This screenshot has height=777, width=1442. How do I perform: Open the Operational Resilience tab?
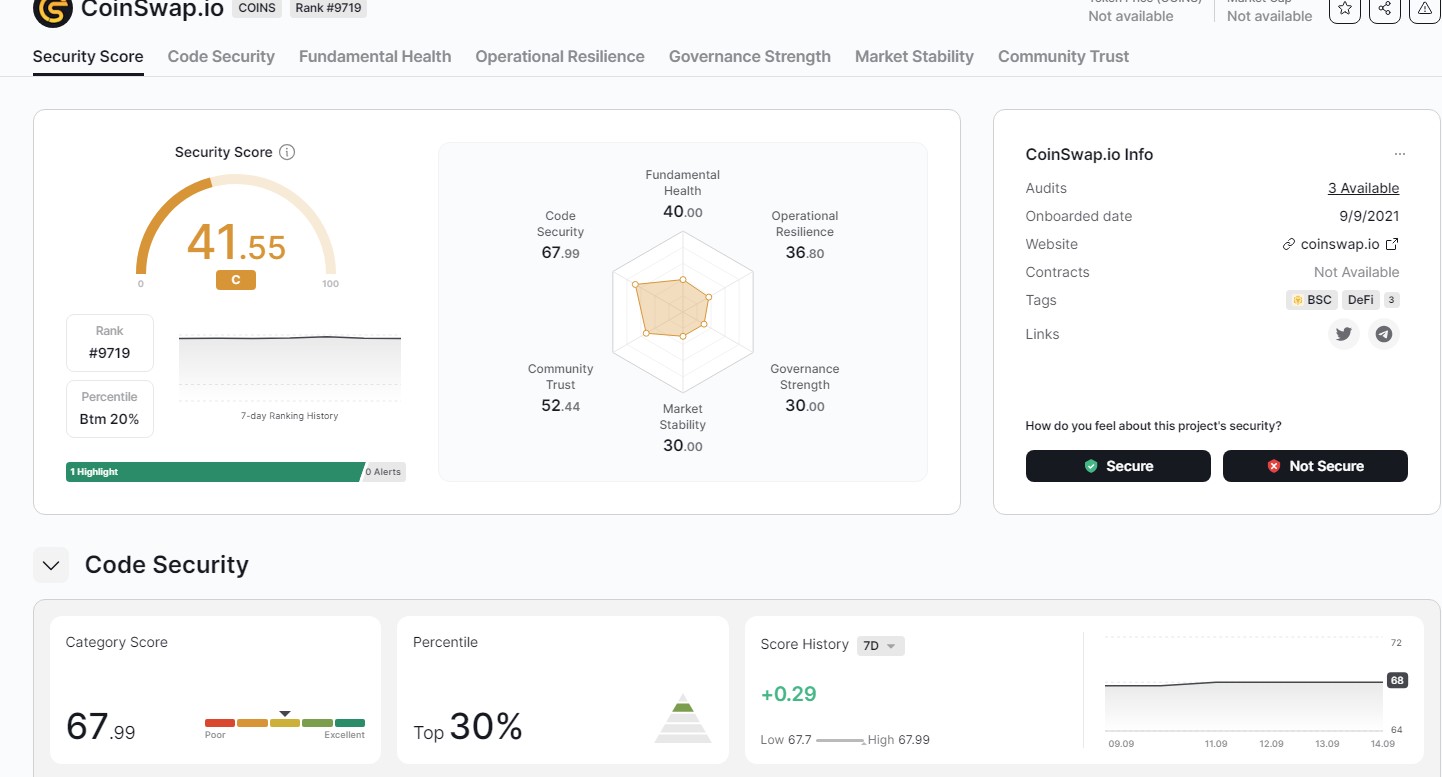point(560,56)
